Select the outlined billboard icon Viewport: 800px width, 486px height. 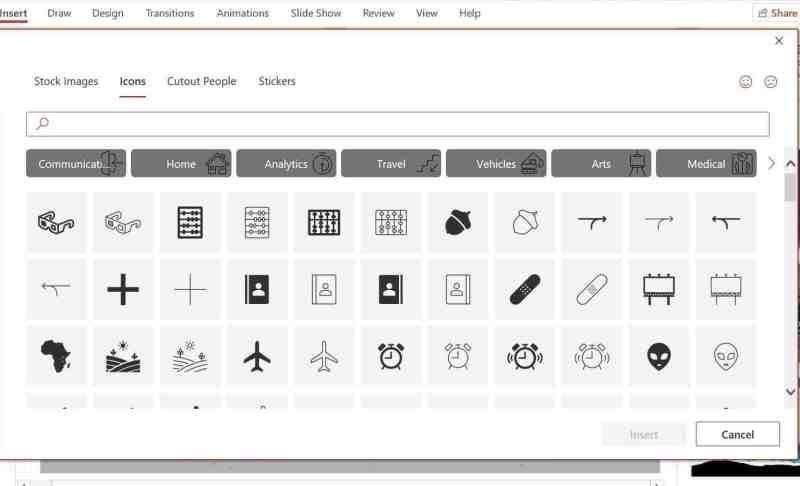pos(726,289)
